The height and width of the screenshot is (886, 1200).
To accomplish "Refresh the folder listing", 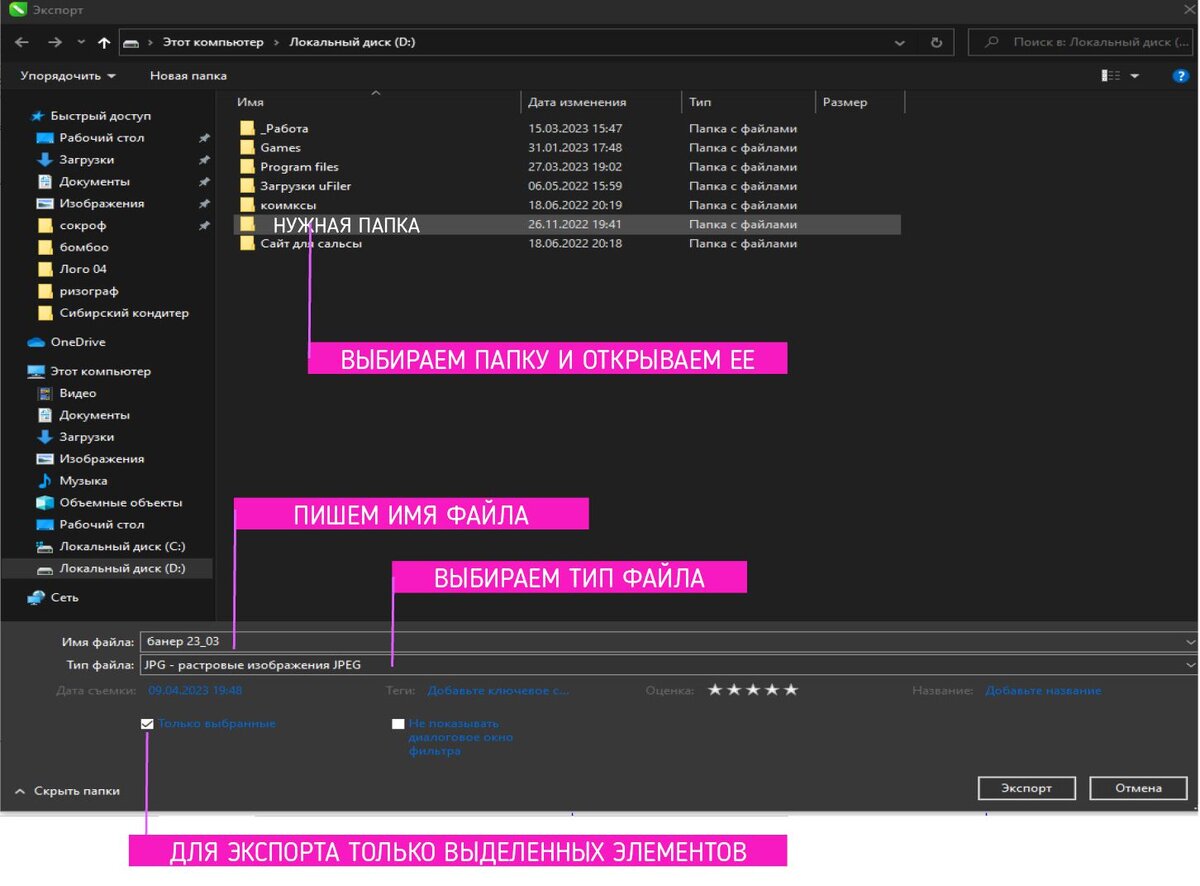I will point(936,43).
